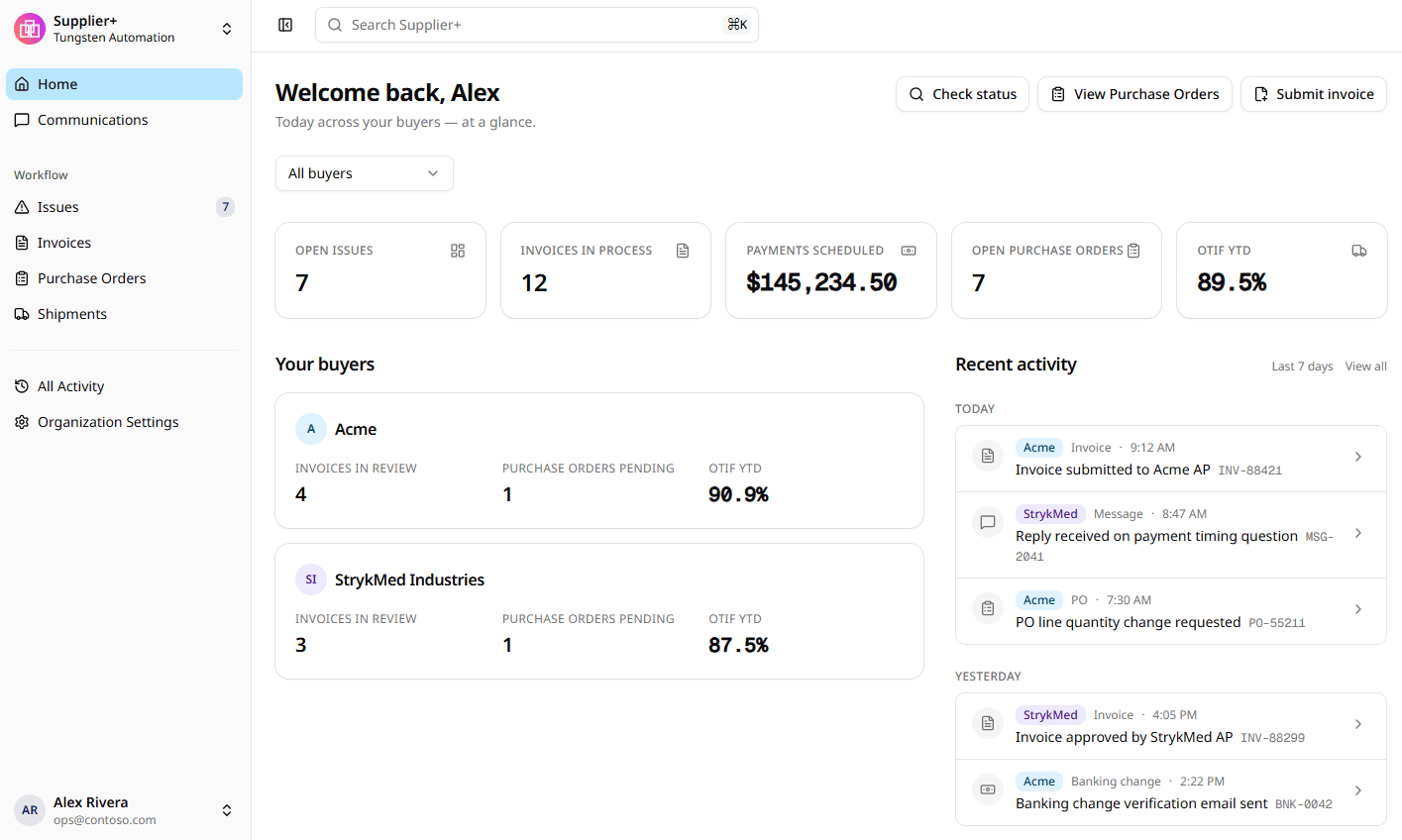Screen dimensions: 1402x840
Task: Click the PO-55211 clipboard activity icon
Action: (x=988, y=609)
